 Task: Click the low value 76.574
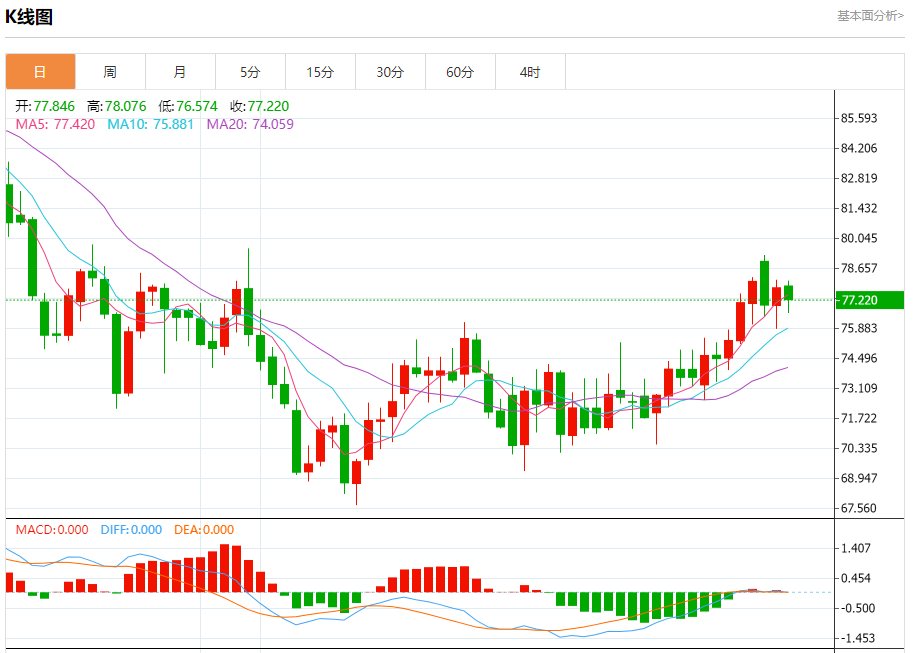pyautogui.click(x=197, y=106)
